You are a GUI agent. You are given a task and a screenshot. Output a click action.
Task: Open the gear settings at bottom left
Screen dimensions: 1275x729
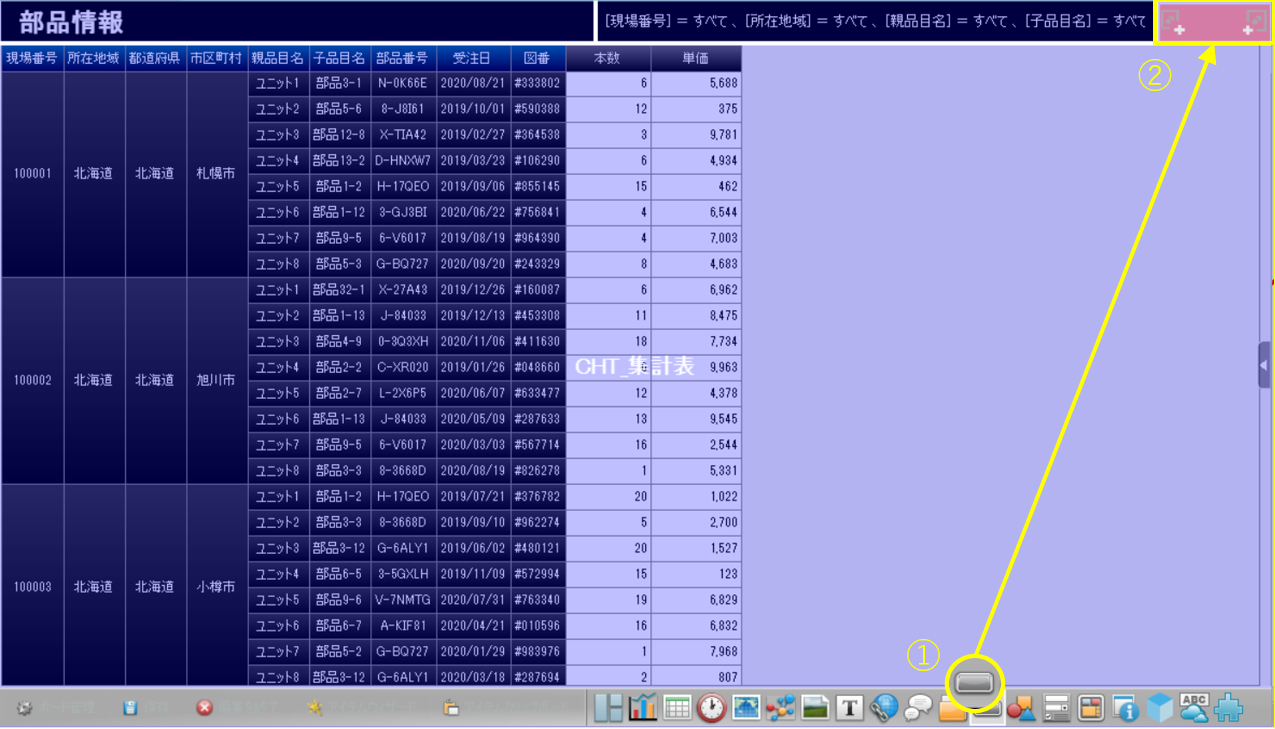pos(25,708)
